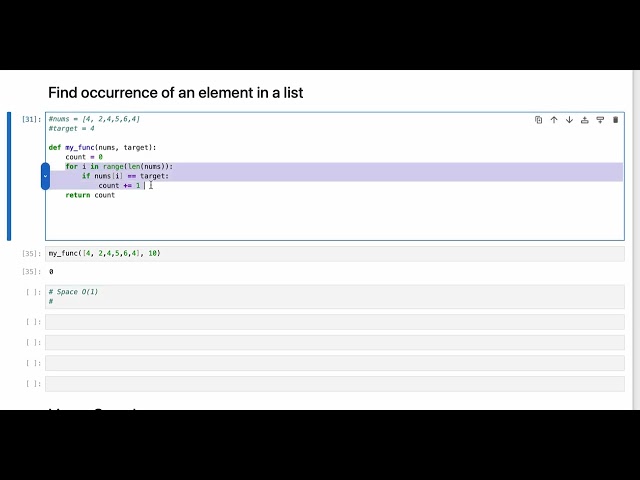Click the output value 0 of cell 35
Viewport: 640px width, 480px height.
51,271
